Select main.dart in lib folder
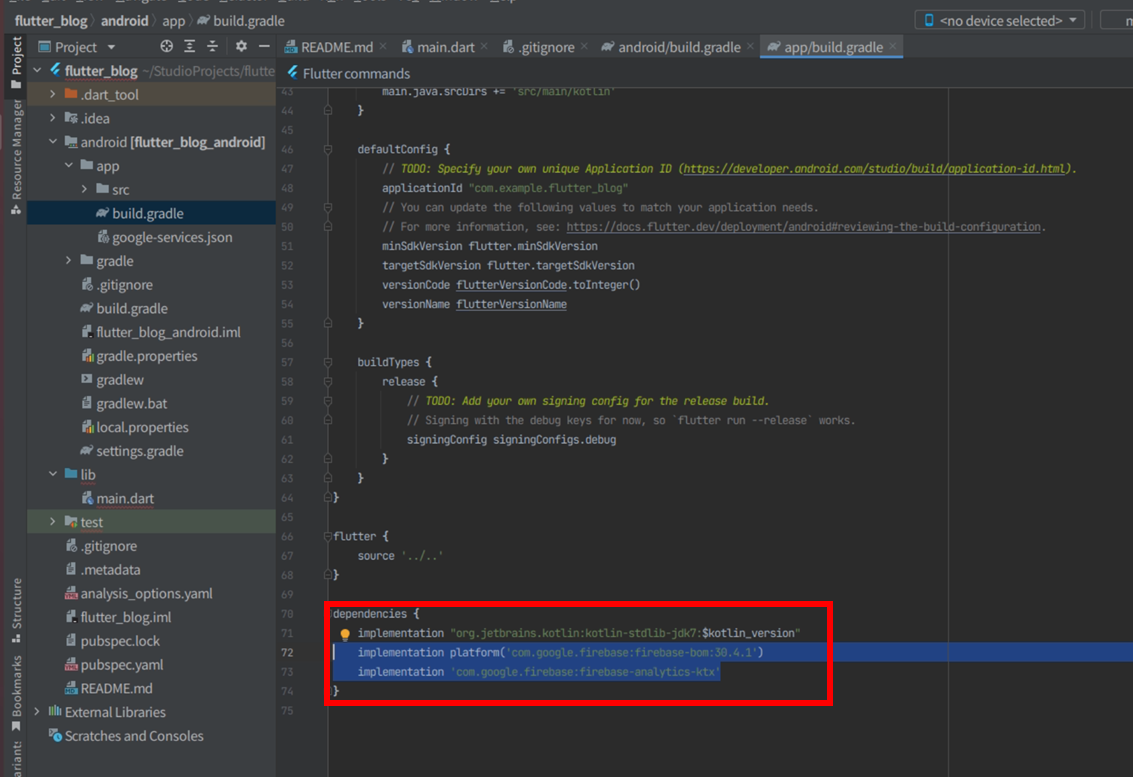Image resolution: width=1133 pixels, height=777 pixels. click(x=117, y=498)
